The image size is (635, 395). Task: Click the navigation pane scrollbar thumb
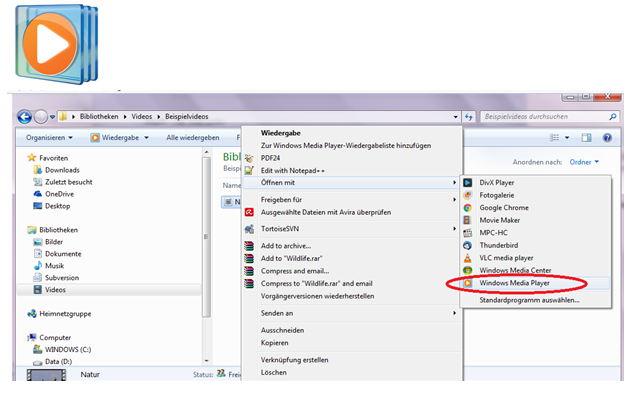coord(206,237)
